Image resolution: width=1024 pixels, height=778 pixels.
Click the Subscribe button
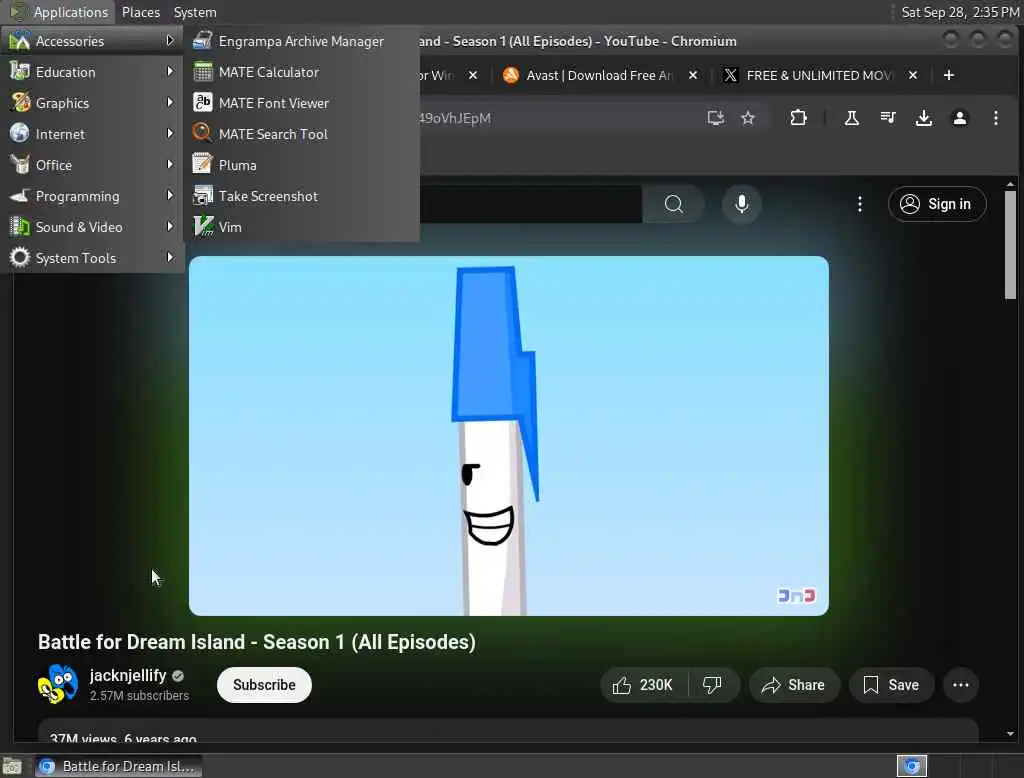pyautogui.click(x=264, y=685)
